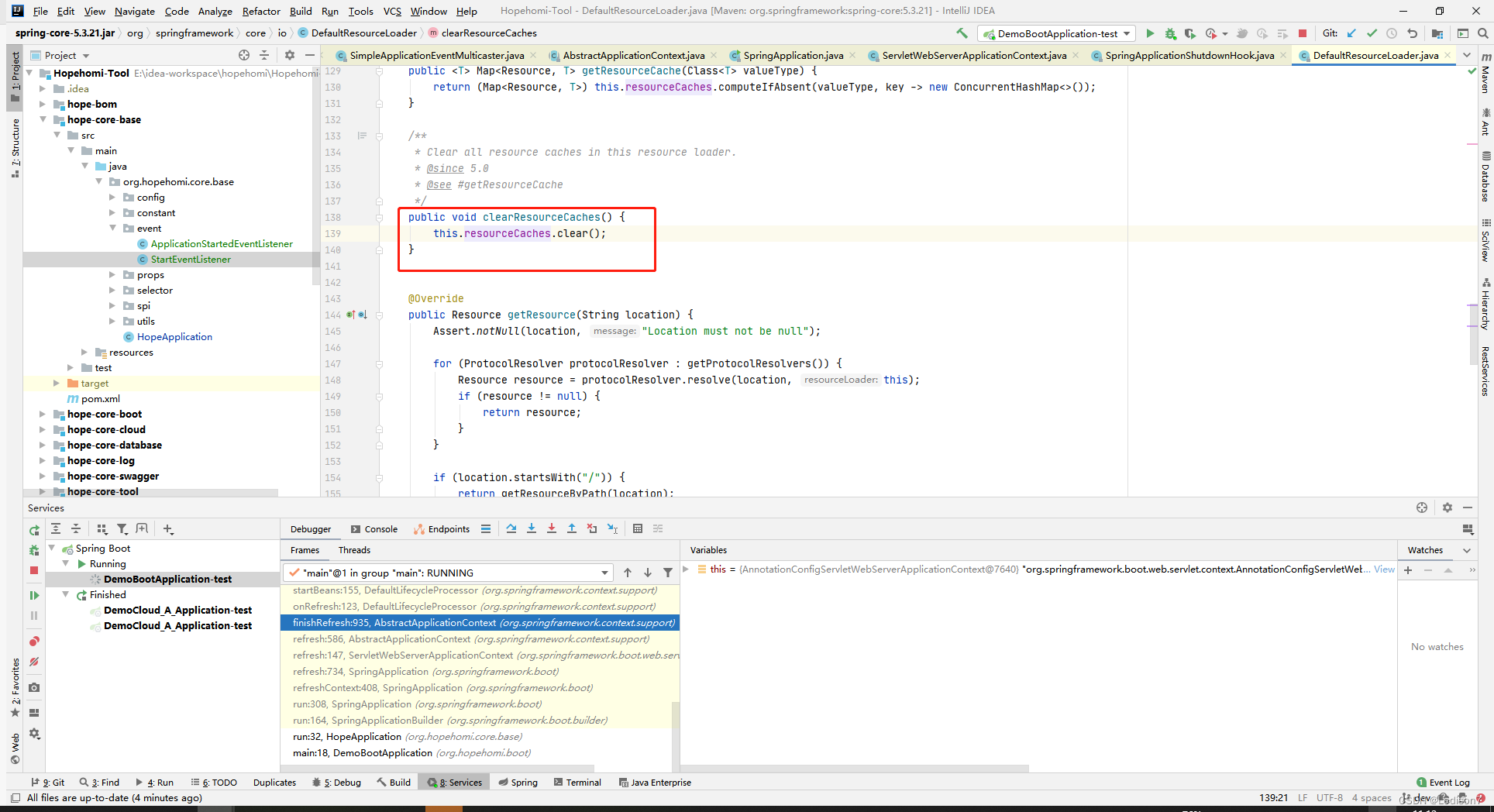The image size is (1494, 812).
Task: Select frame run:32, HopeApplication
Action: (x=407, y=736)
